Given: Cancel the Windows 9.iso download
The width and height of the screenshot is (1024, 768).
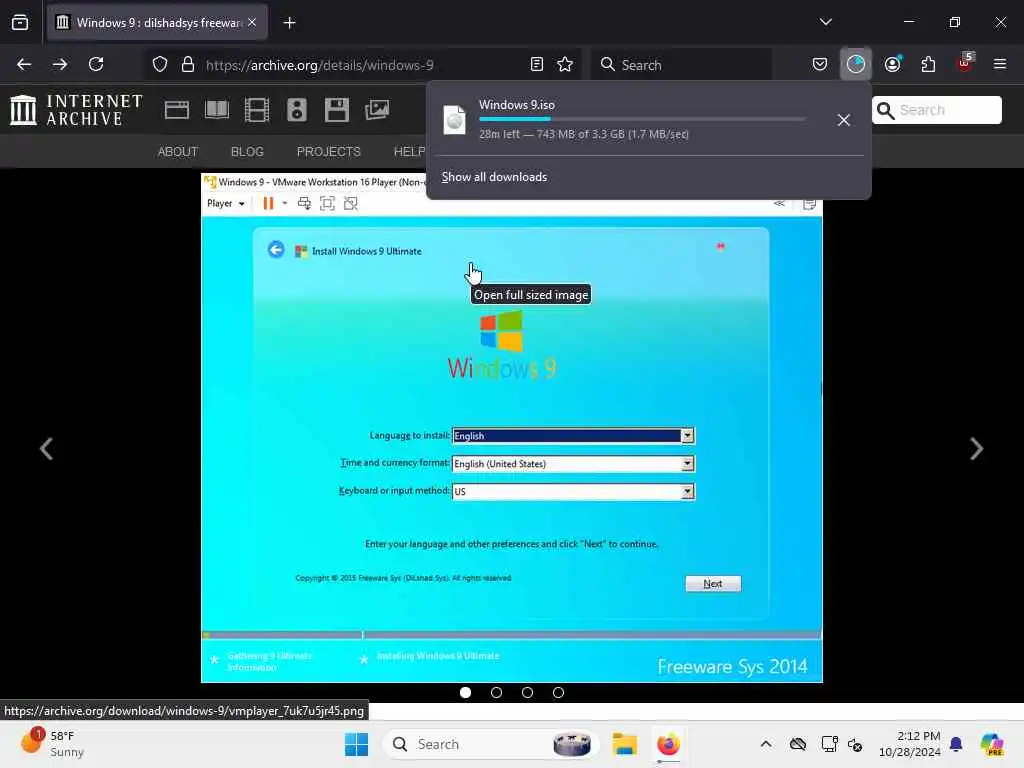Looking at the screenshot, I should [843, 120].
